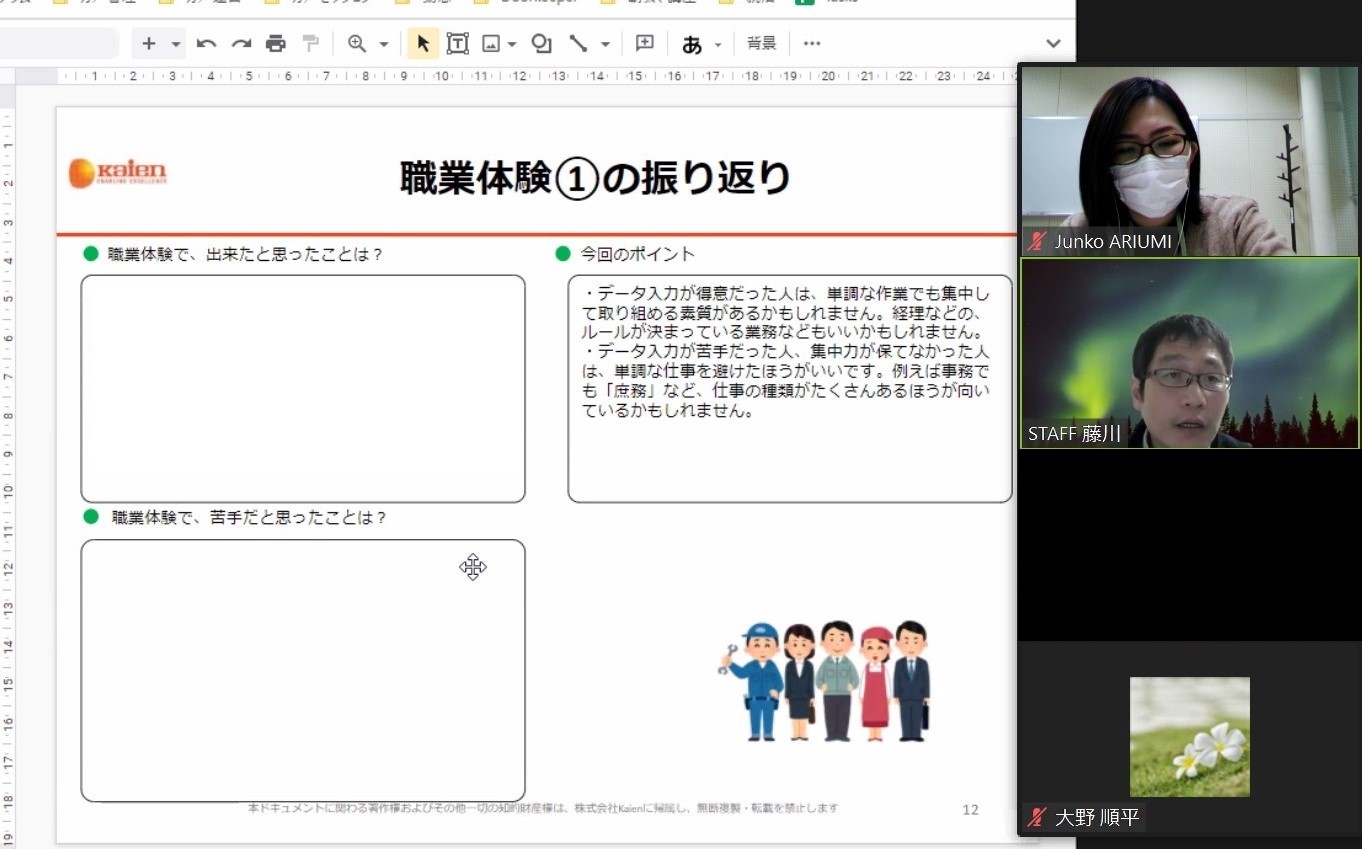Collapse the toolbar with the chevron
1362x849 pixels.
pos(1053,43)
